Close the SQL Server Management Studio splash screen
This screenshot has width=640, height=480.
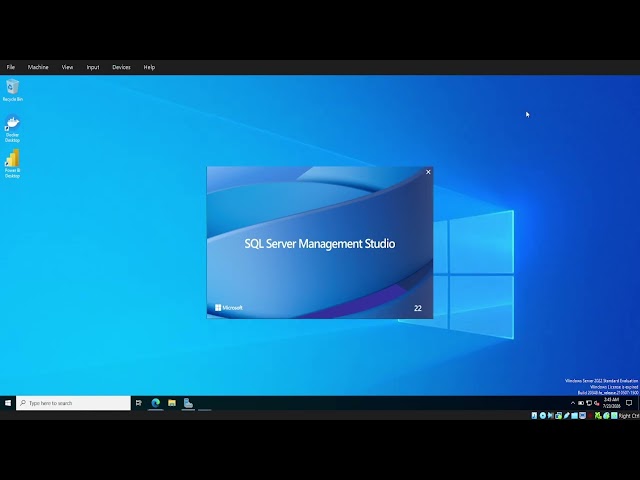[428, 172]
